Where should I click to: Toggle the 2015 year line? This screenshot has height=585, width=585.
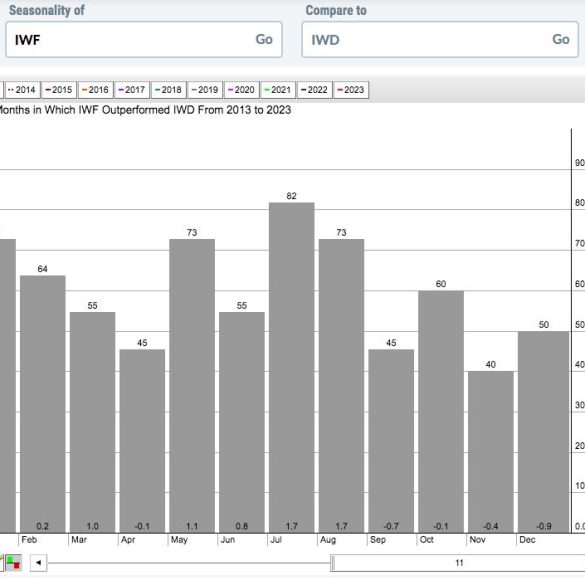(59, 90)
